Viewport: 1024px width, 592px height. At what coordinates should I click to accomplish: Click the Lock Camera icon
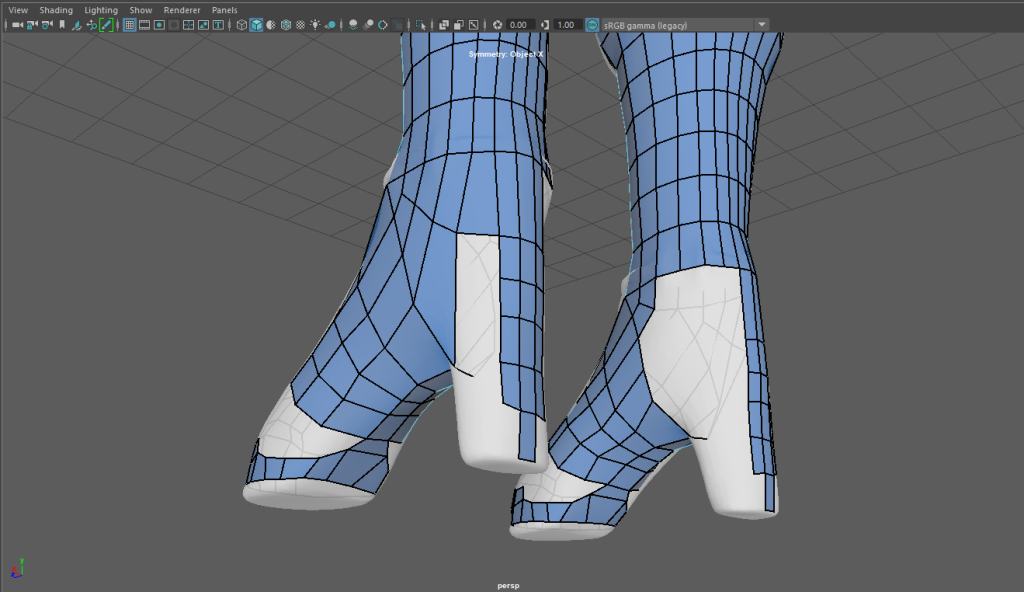click(32, 24)
